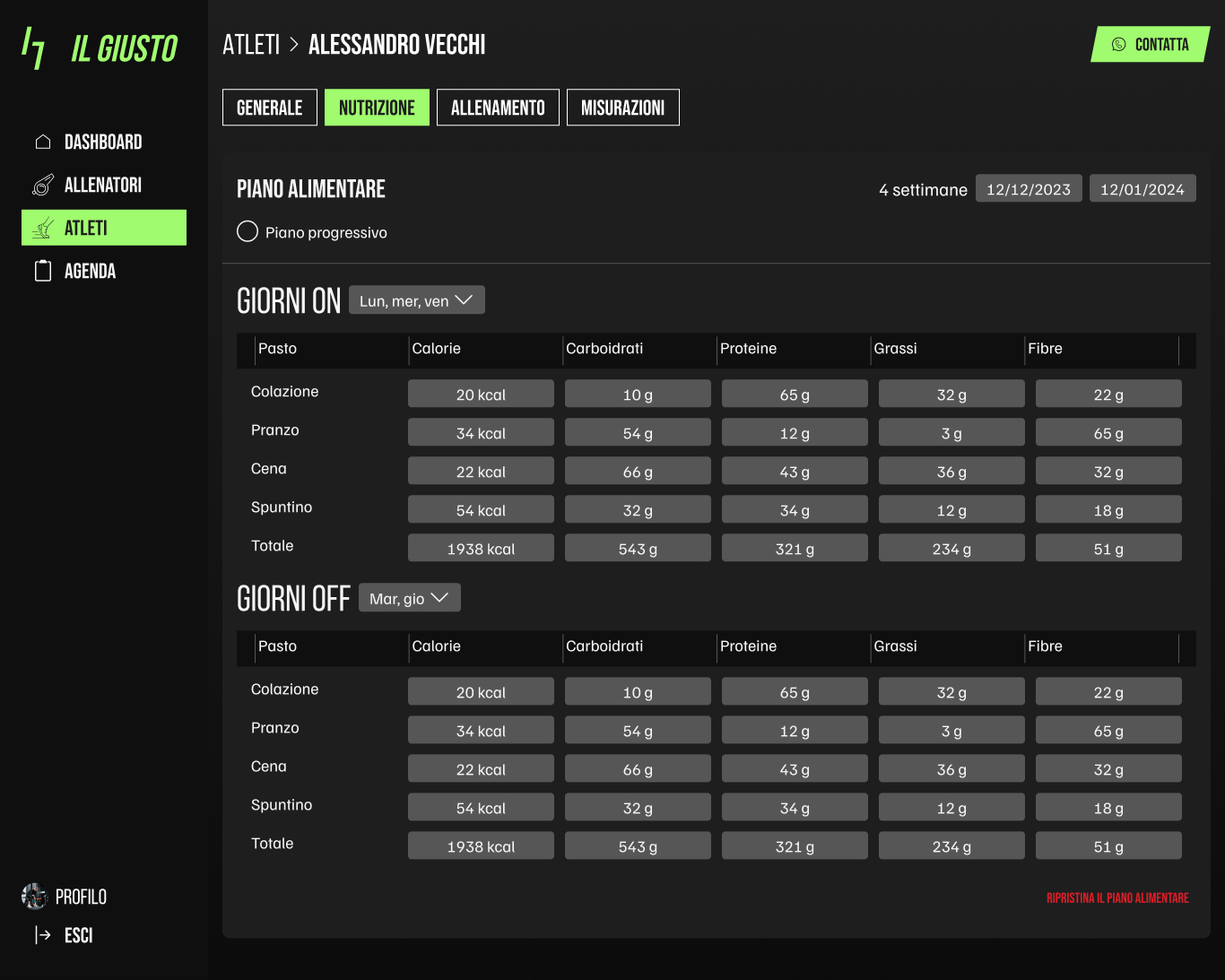Click the end date 12/01/2024 field

1142,188
